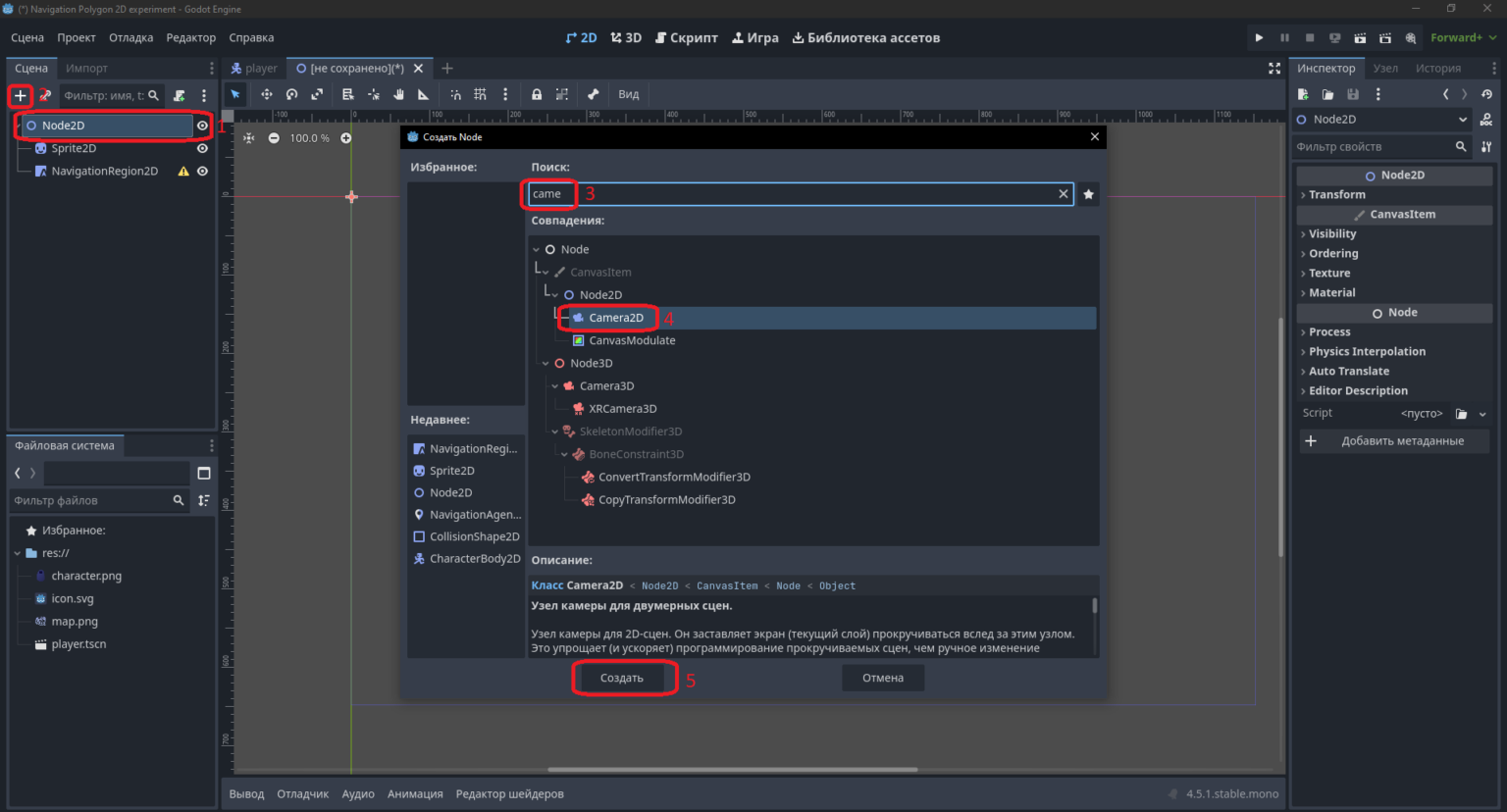Clear the search field with X
The image size is (1507, 812).
[x=1063, y=194]
